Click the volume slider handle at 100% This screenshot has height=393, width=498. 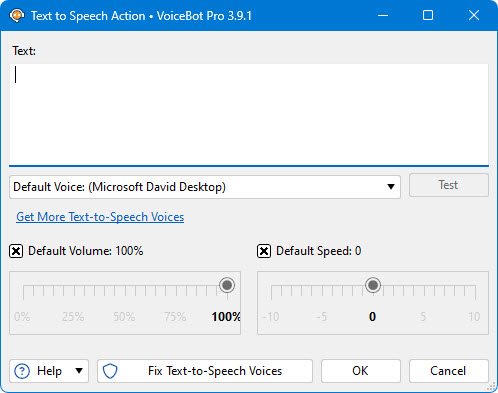click(x=227, y=285)
